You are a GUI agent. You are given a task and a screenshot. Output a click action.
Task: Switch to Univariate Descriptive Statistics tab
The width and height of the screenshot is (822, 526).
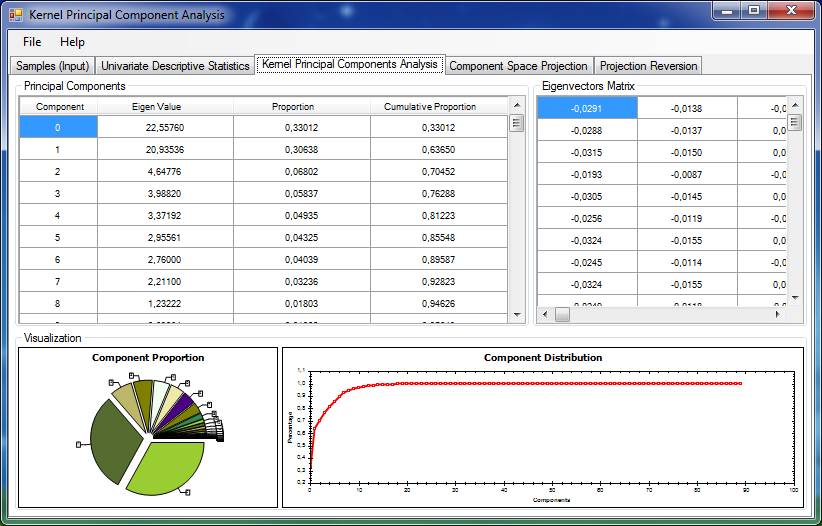pyautogui.click(x=175, y=66)
